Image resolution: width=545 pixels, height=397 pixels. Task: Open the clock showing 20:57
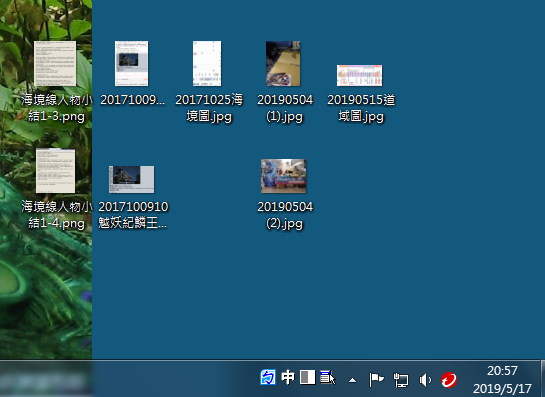(502, 371)
